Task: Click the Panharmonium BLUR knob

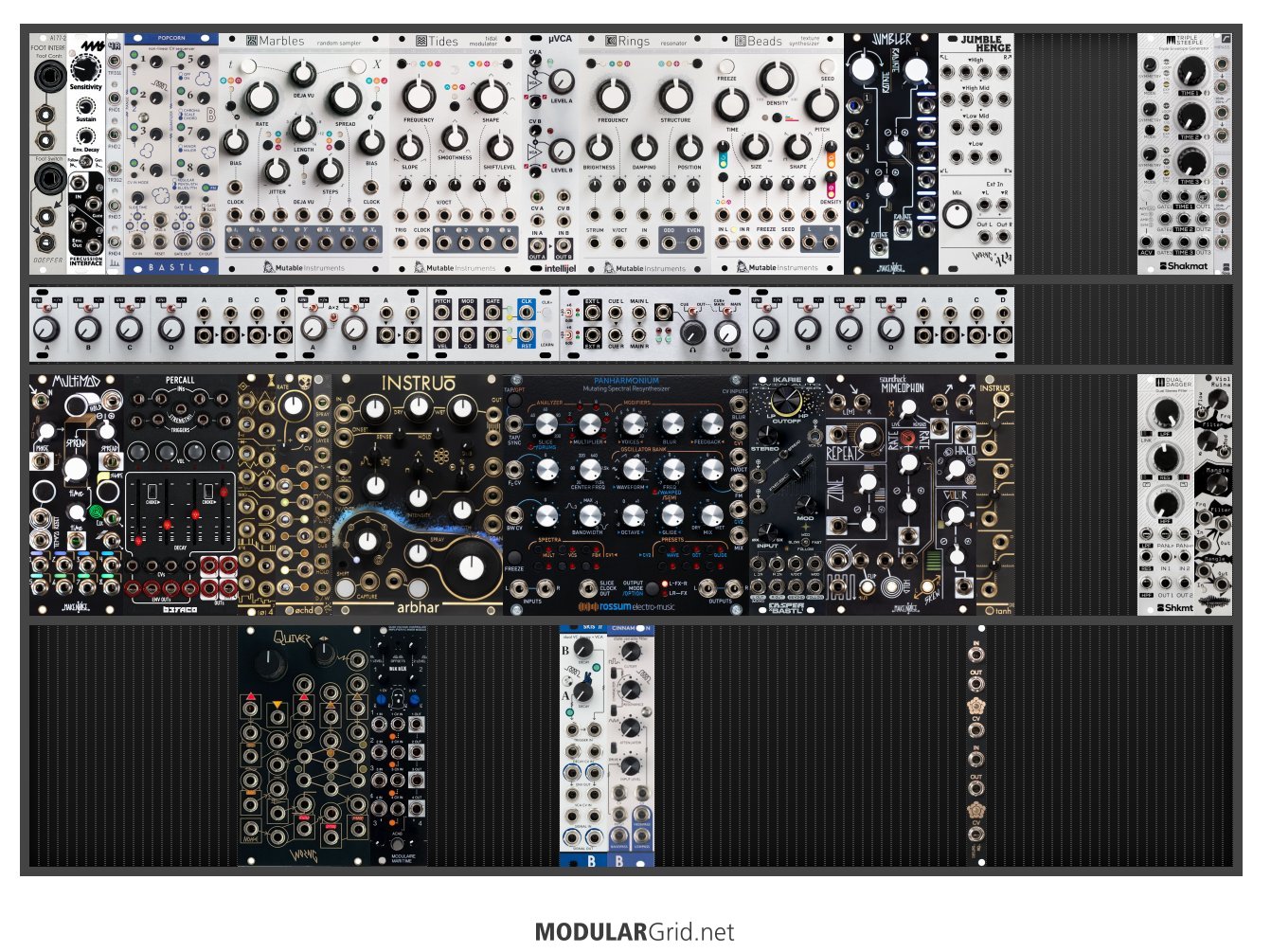Action: click(x=671, y=425)
